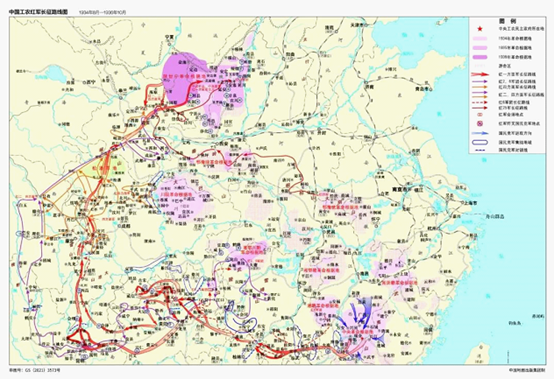Viewport: 554px width, 379px height.
Task: Select the 上海市 label near the coast
Action: 470,203
